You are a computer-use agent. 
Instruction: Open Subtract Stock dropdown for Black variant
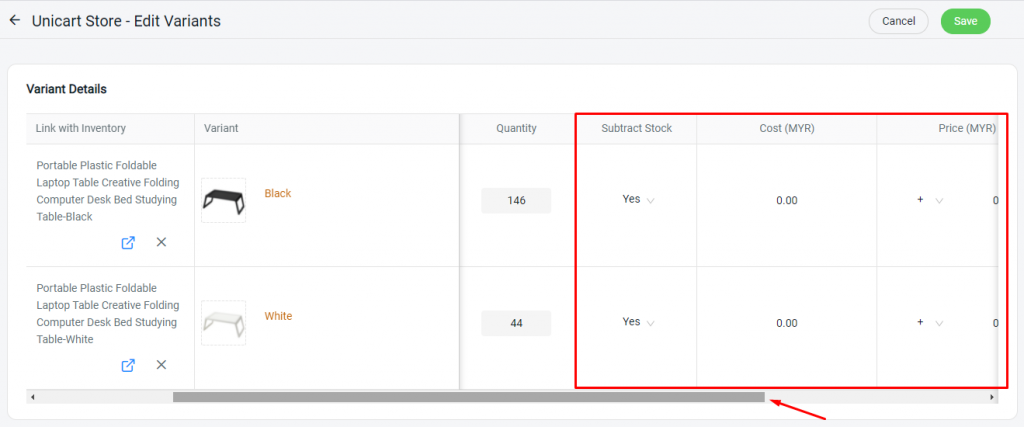point(638,200)
